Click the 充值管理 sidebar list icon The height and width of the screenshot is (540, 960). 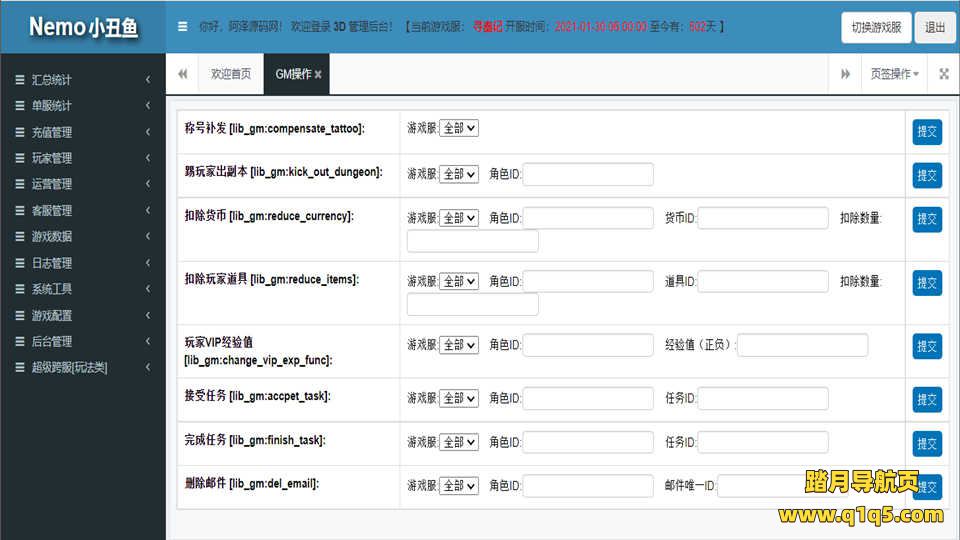20,132
